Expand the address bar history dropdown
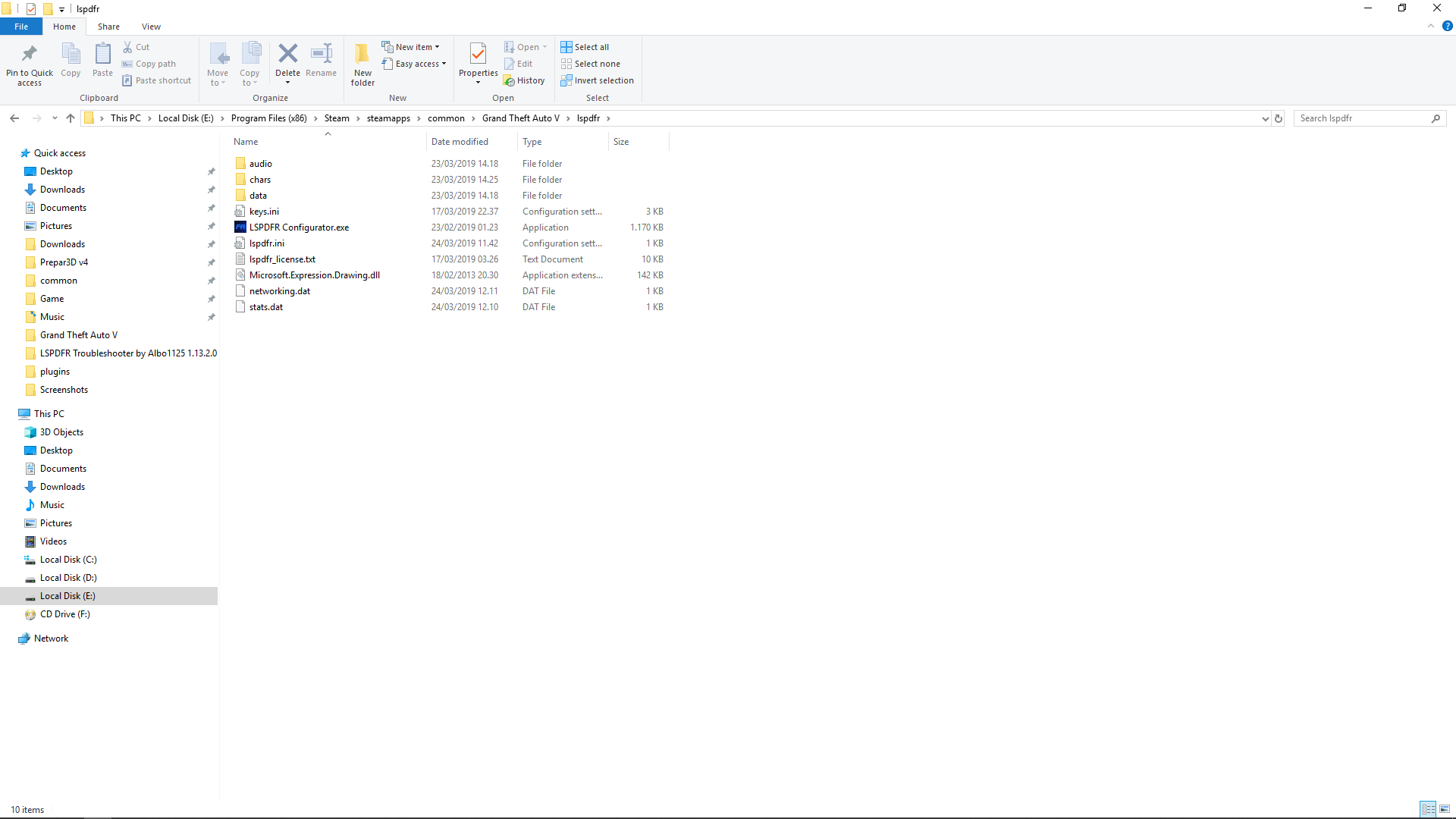 pos(1265,118)
